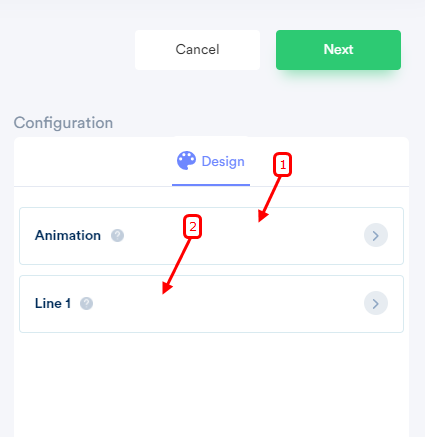Viewport: 425px width, 437px height.
Task: Switch to the Design tab label
Action: coord(223,162)
